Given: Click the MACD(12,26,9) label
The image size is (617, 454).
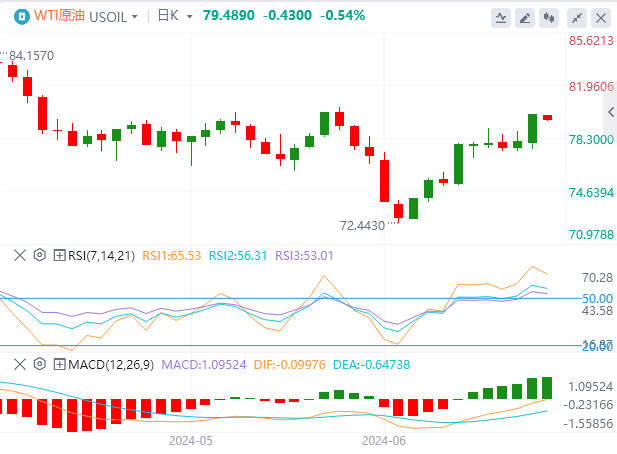Looking at the screenshot, I should [x=111, y=365].
